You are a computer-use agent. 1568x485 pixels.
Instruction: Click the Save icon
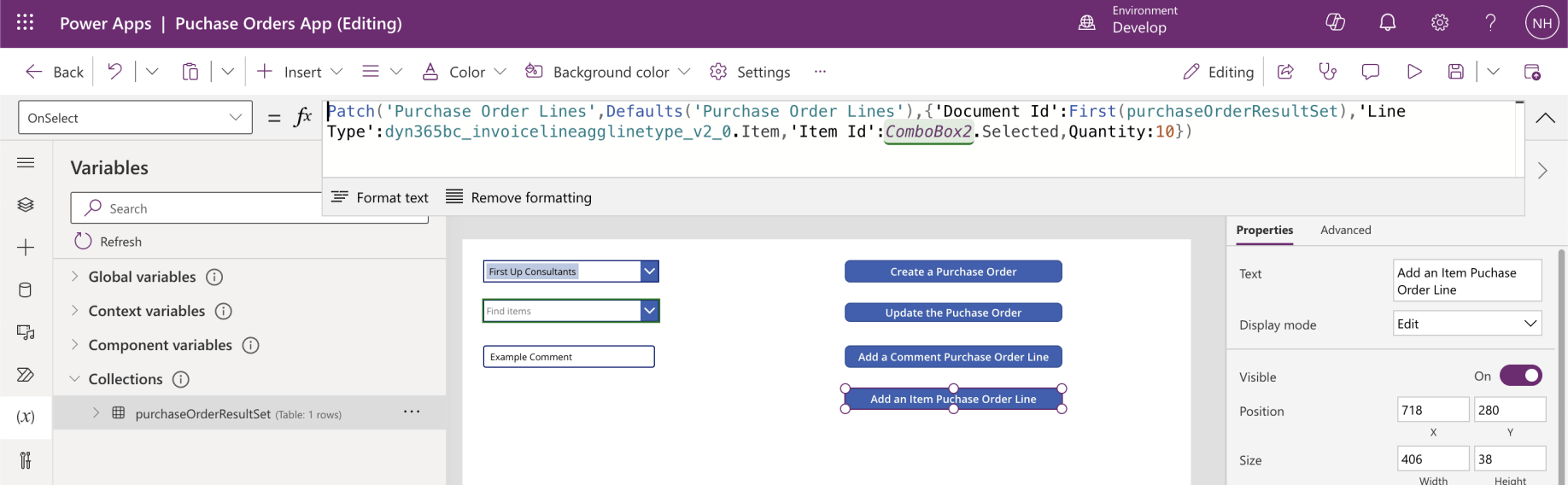point(1456,72)
